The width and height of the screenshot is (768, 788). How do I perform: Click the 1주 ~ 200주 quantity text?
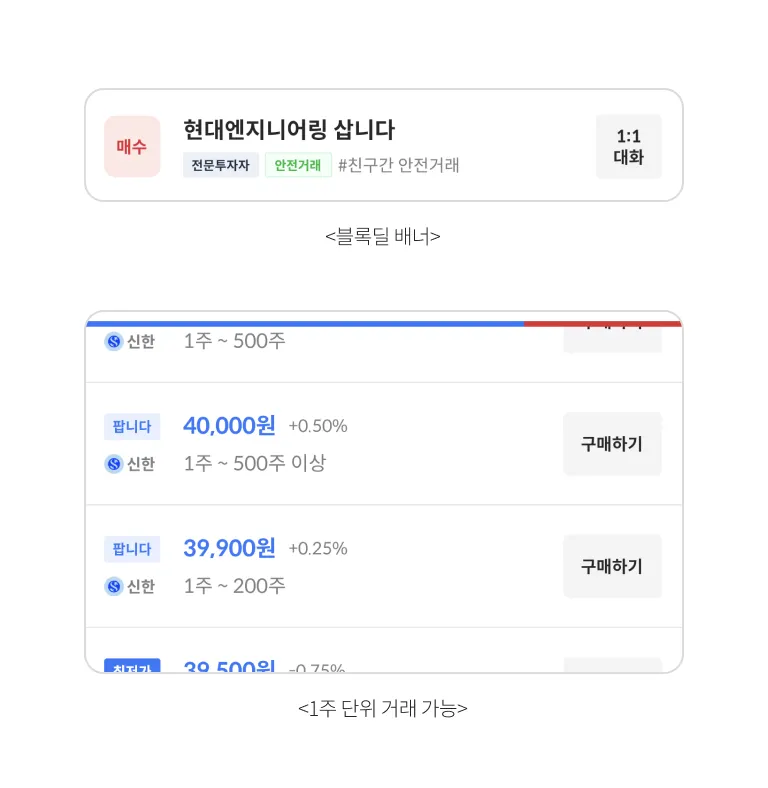(234, 585)
